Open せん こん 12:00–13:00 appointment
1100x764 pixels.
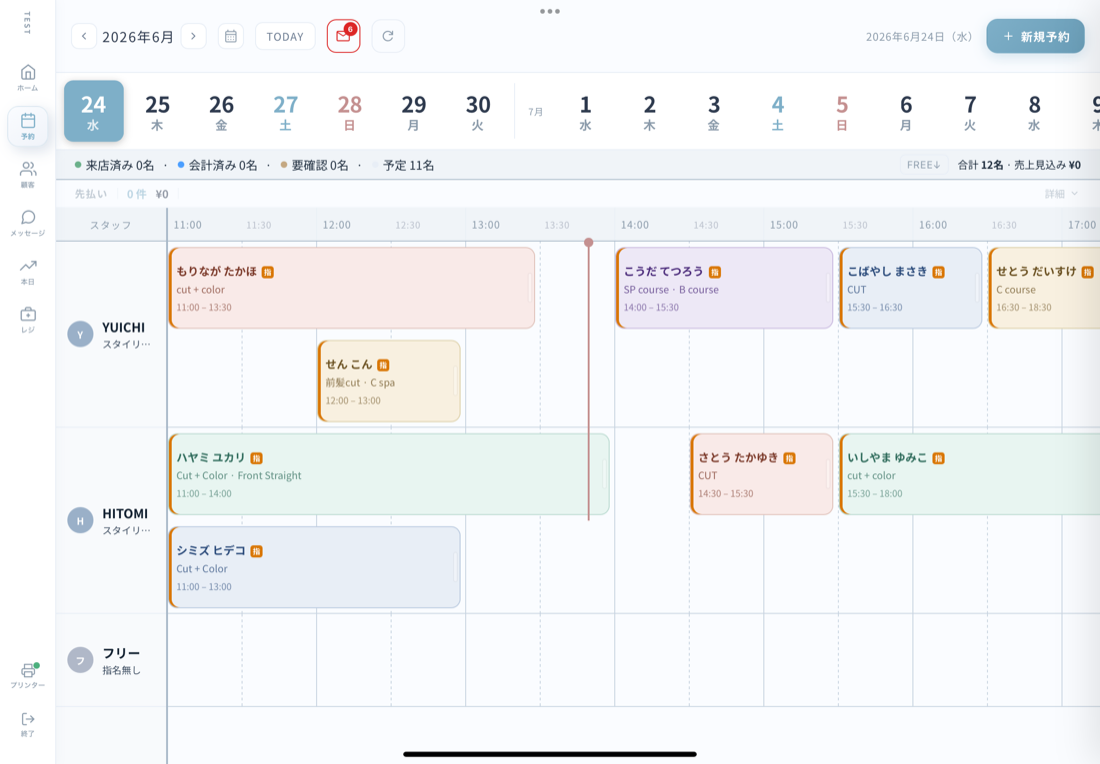coord(389,381)
